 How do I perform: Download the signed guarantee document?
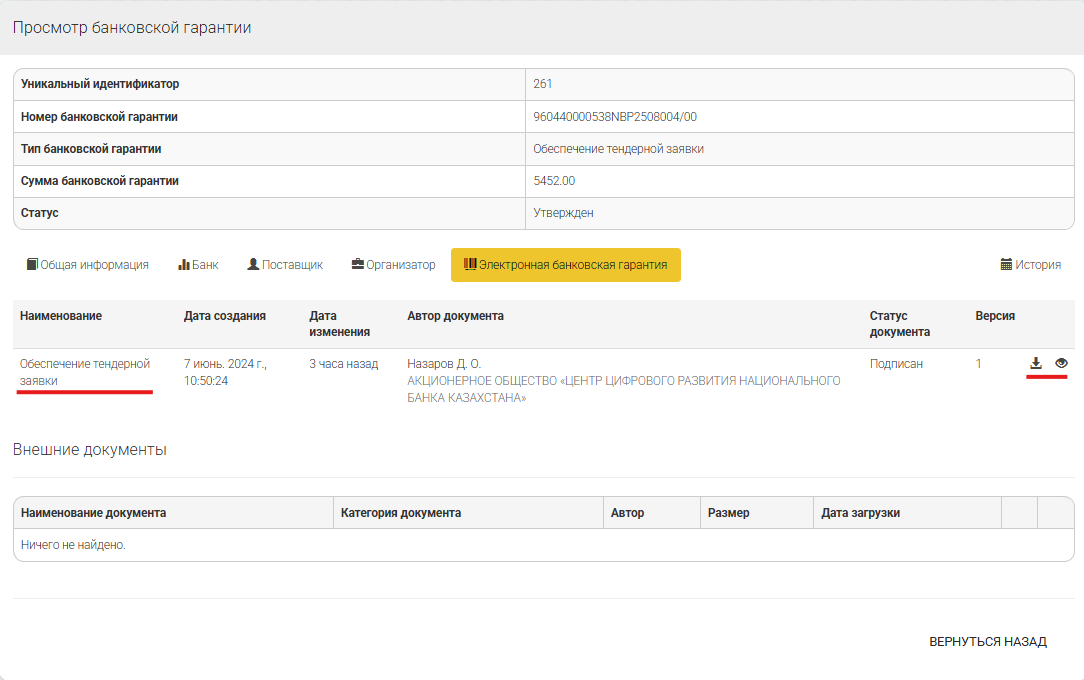[1036, 363]
